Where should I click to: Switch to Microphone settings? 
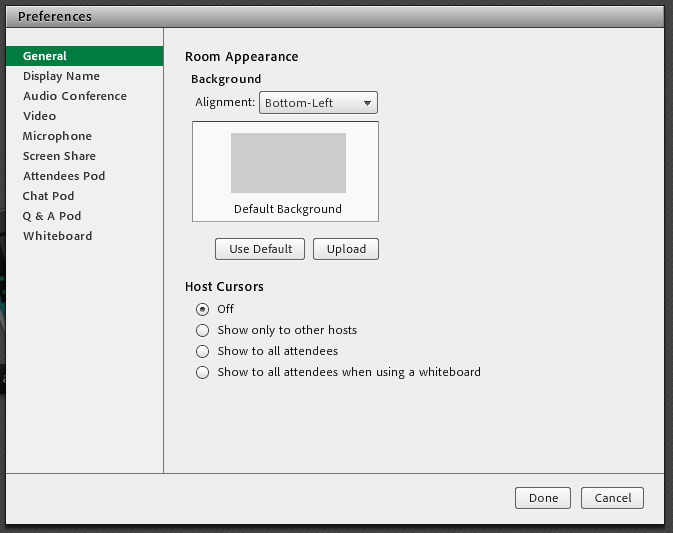(57, 136)
